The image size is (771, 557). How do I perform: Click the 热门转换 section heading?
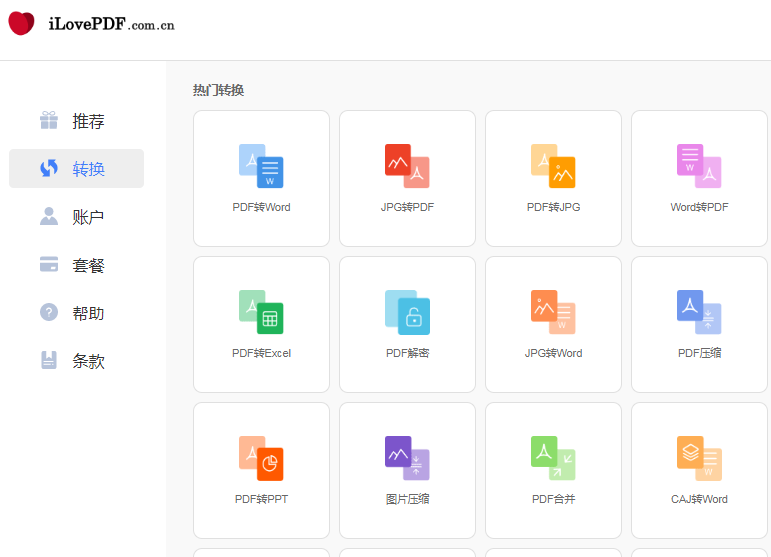[218, 90]
